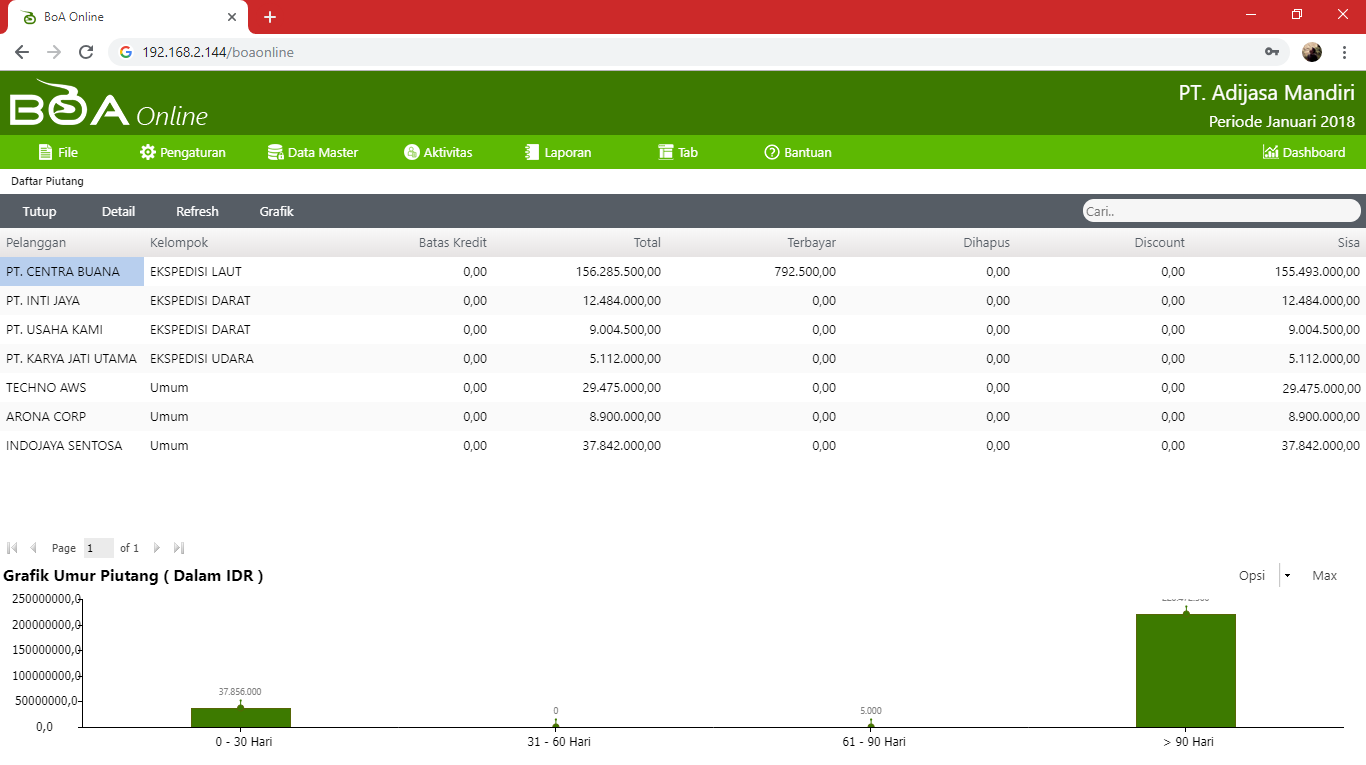Viewport: 1366px width, 765px height.
Task: Click the File menu document icon
Action: pyautogui.click(x=45, y=153)
